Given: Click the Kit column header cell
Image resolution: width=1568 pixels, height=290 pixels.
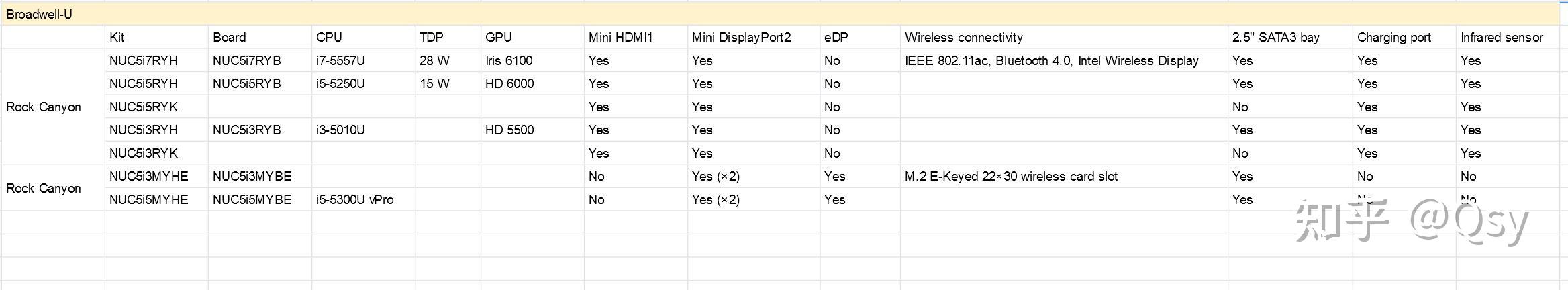Looking at the screenshot, I should coord(117,38).
